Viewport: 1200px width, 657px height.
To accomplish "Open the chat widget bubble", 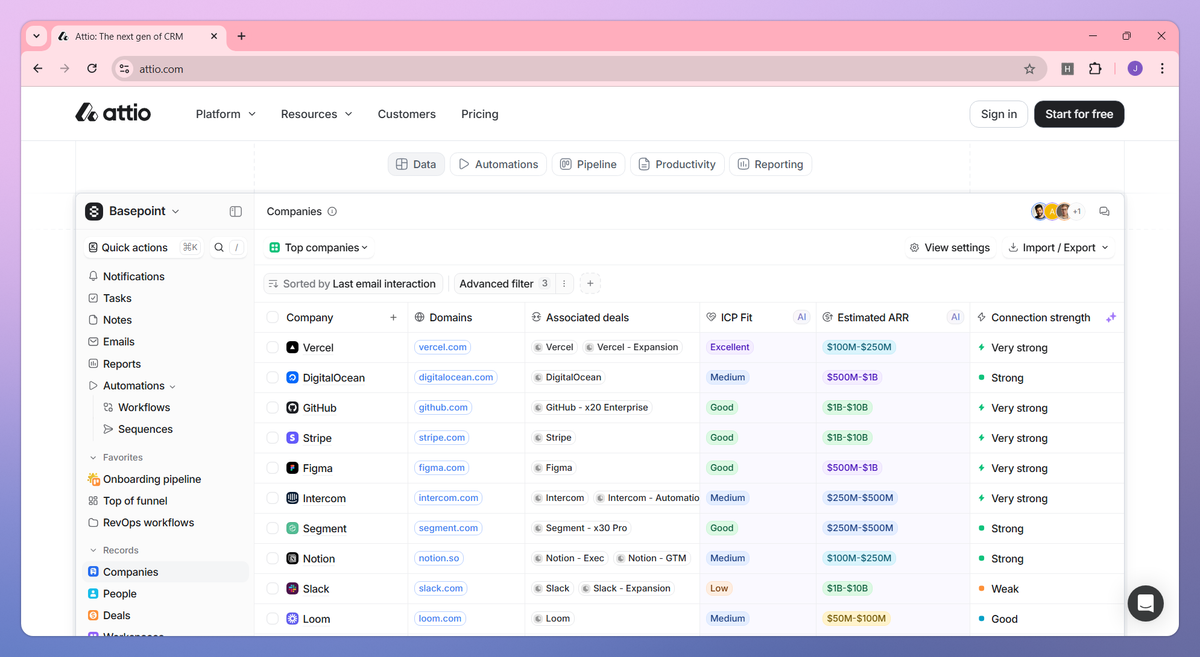I will (1146, 603).
